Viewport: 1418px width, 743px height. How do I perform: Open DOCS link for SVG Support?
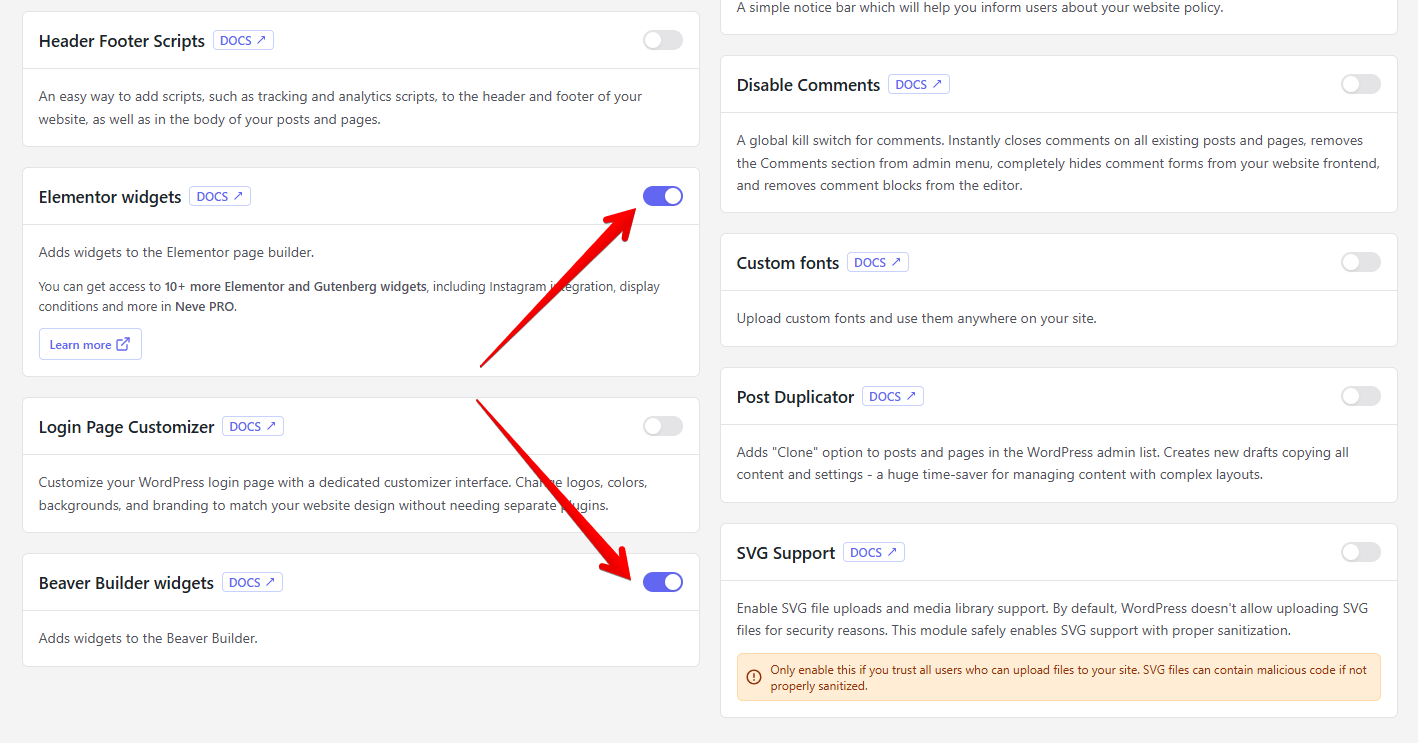tap(874, 553)
